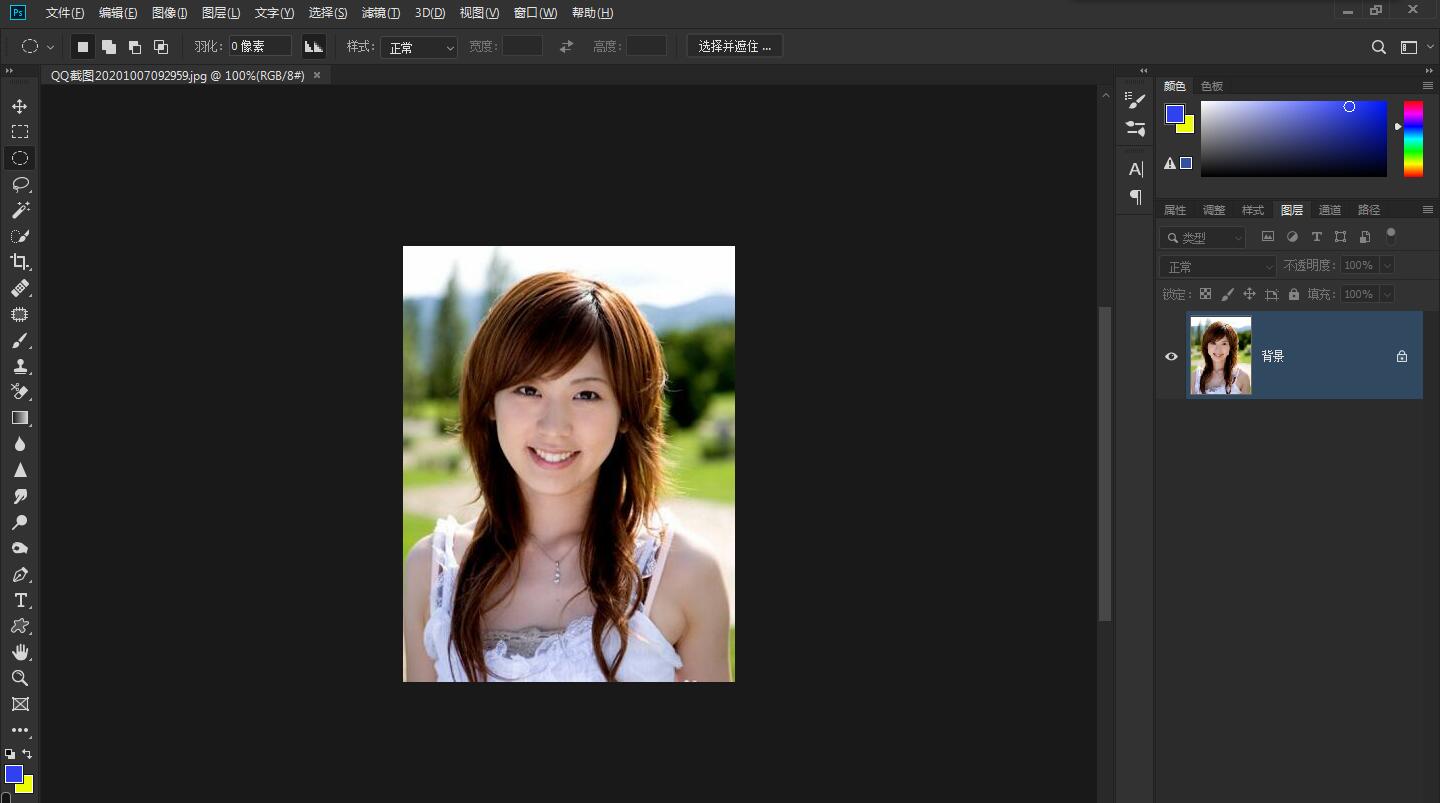Switch to the 通道 channels tab

(x=1329, y=210)
